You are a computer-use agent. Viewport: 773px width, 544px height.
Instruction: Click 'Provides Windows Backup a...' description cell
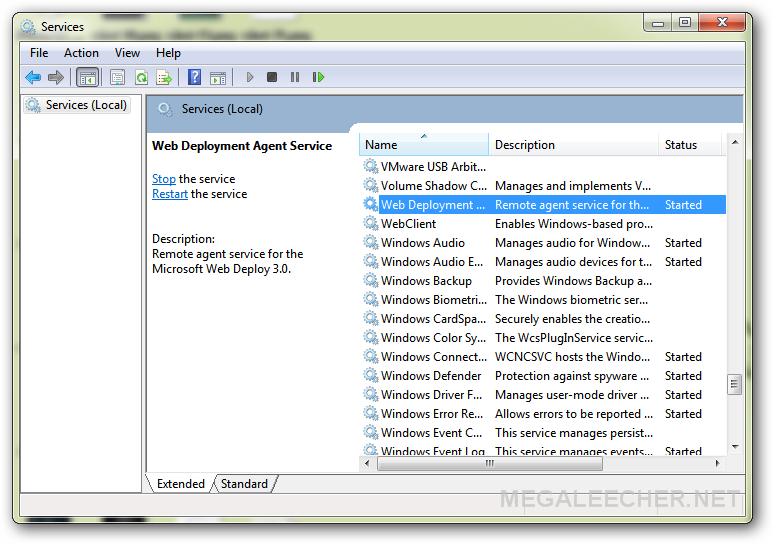pyautogui.click(x=573, y=281)
